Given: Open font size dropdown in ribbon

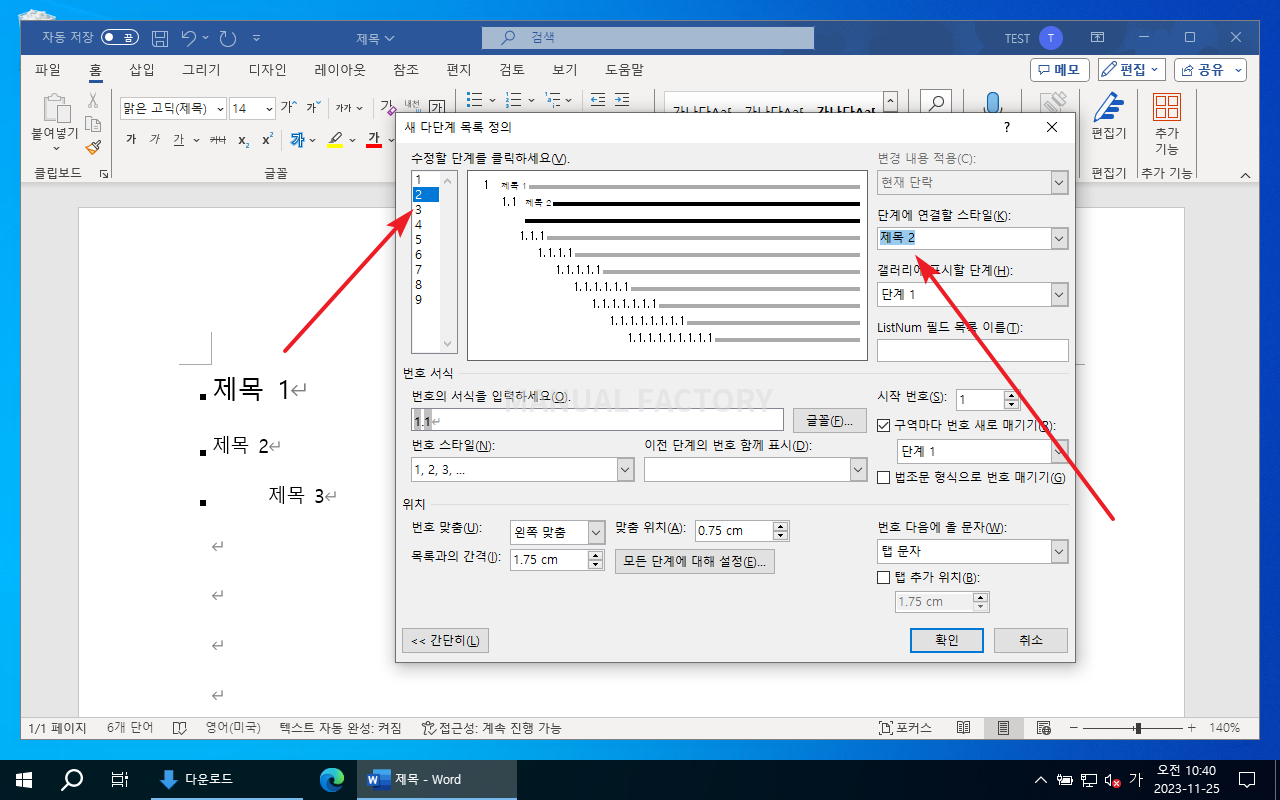Looking at the screenshot, I should [268, 108].
